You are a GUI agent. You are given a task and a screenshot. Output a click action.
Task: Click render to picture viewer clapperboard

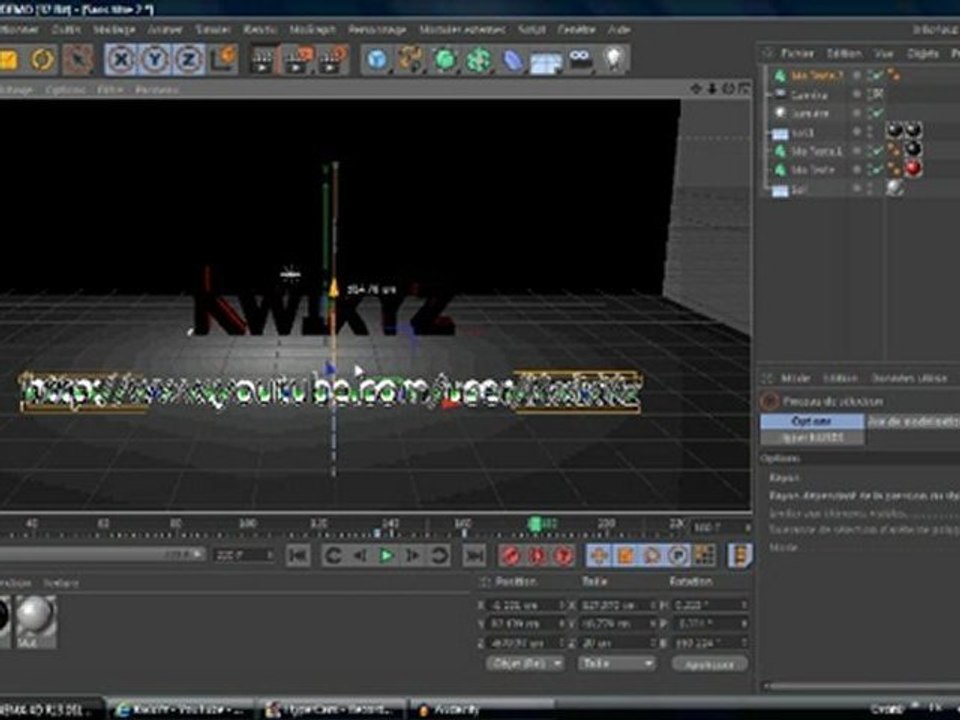tap(298, 59)
